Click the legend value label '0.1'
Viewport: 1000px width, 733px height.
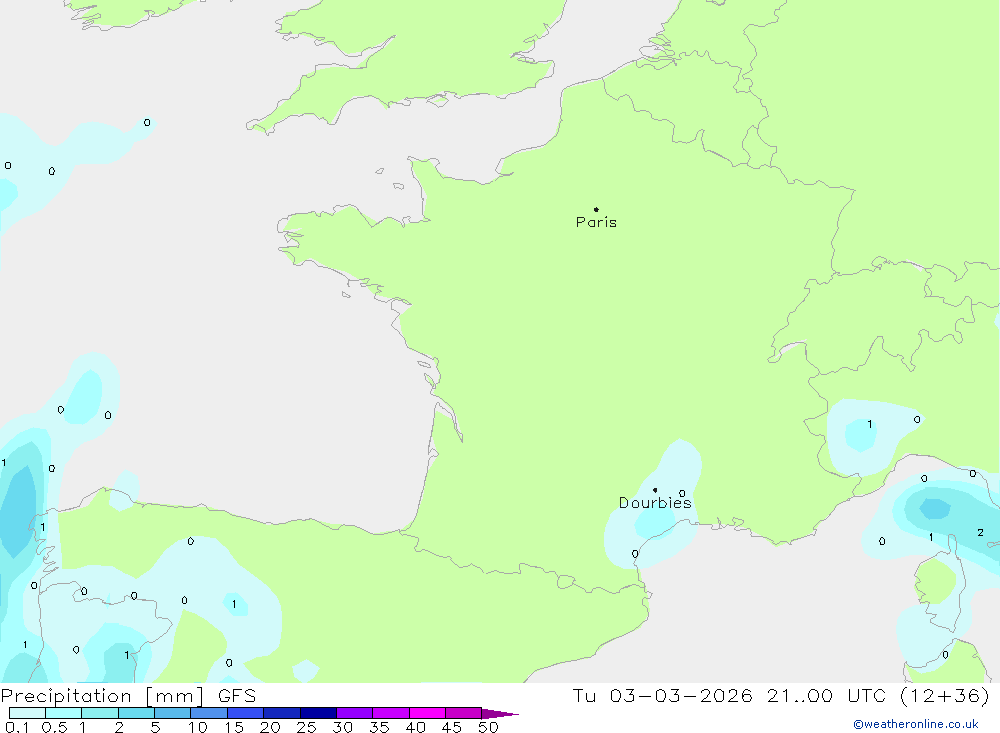pos(17,727)
